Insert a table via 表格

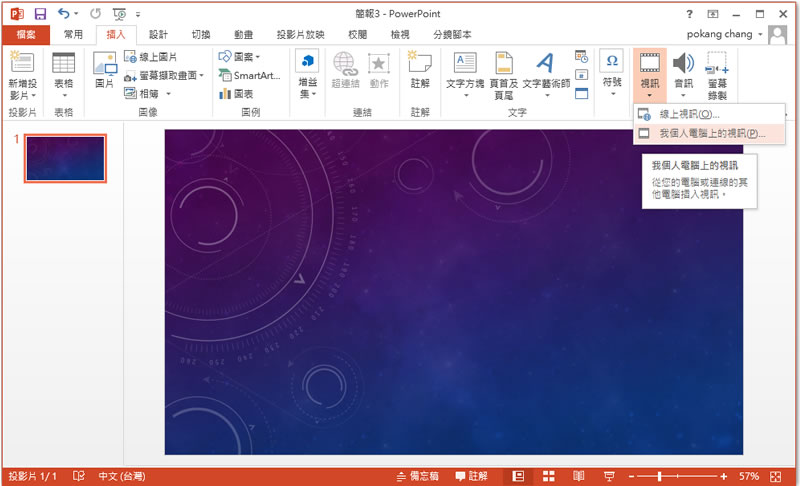[64, 76]
